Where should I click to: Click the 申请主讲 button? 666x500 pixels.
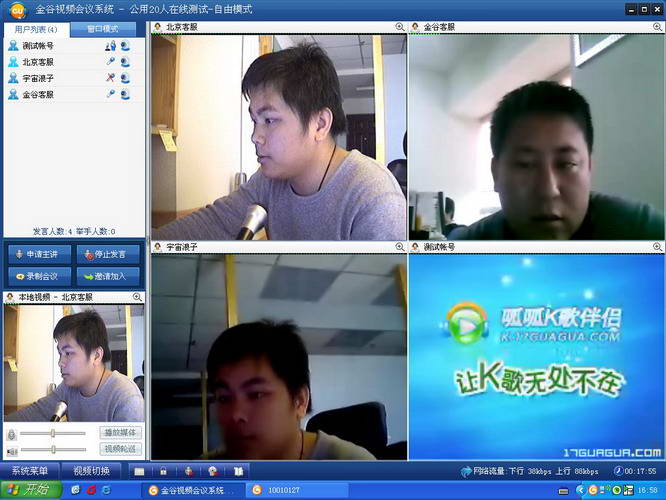(40, 254)
